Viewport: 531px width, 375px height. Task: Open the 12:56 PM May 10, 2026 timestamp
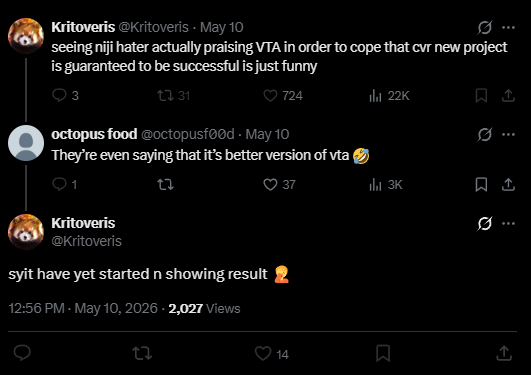[83, 308]
